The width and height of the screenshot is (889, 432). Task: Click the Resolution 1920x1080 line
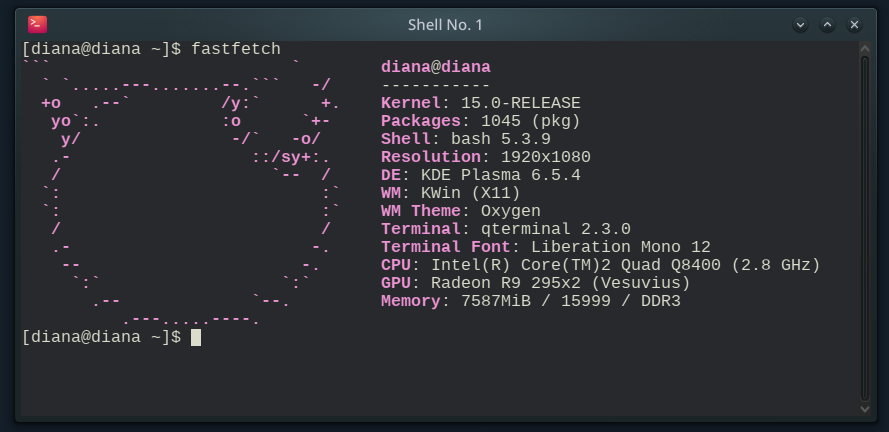pos(485,157)
